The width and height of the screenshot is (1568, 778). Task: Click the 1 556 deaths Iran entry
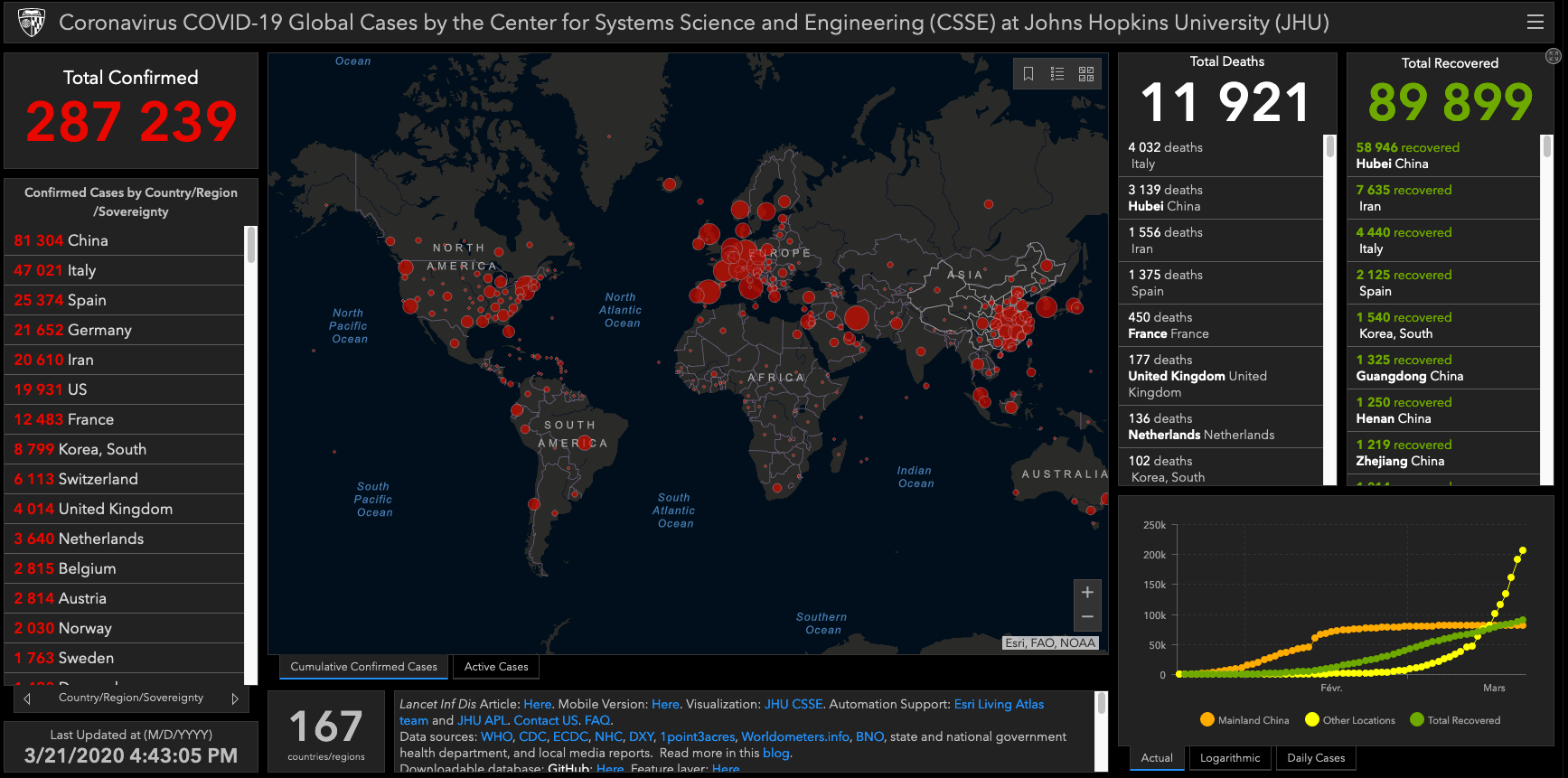pos(1221,240)
